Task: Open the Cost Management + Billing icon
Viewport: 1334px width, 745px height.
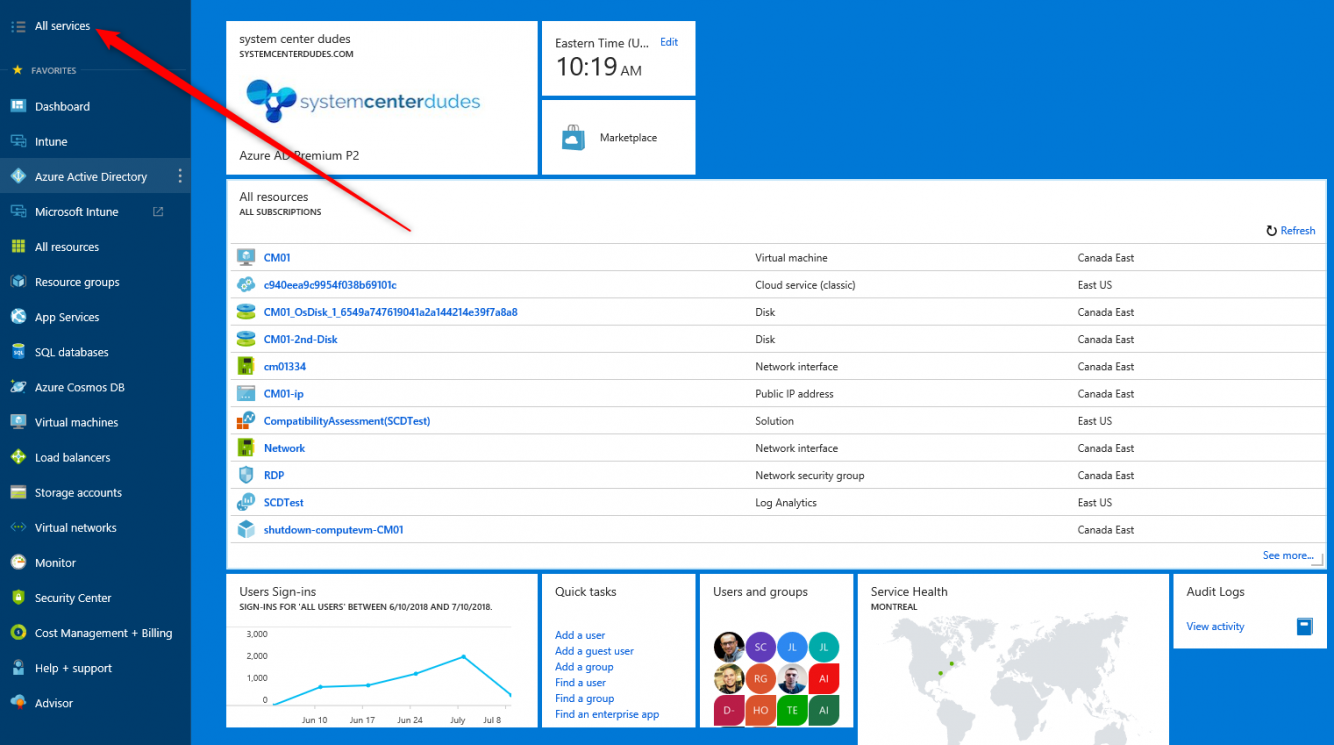Action: tap(18, 633)
